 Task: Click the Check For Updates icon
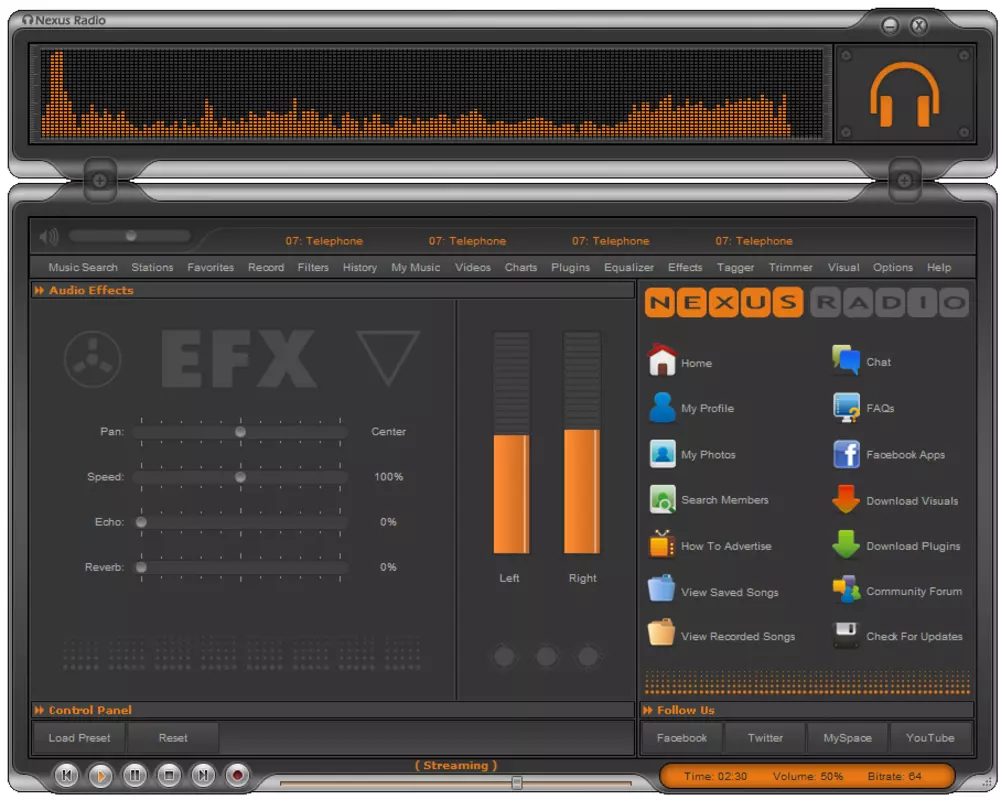coord(847,635)
